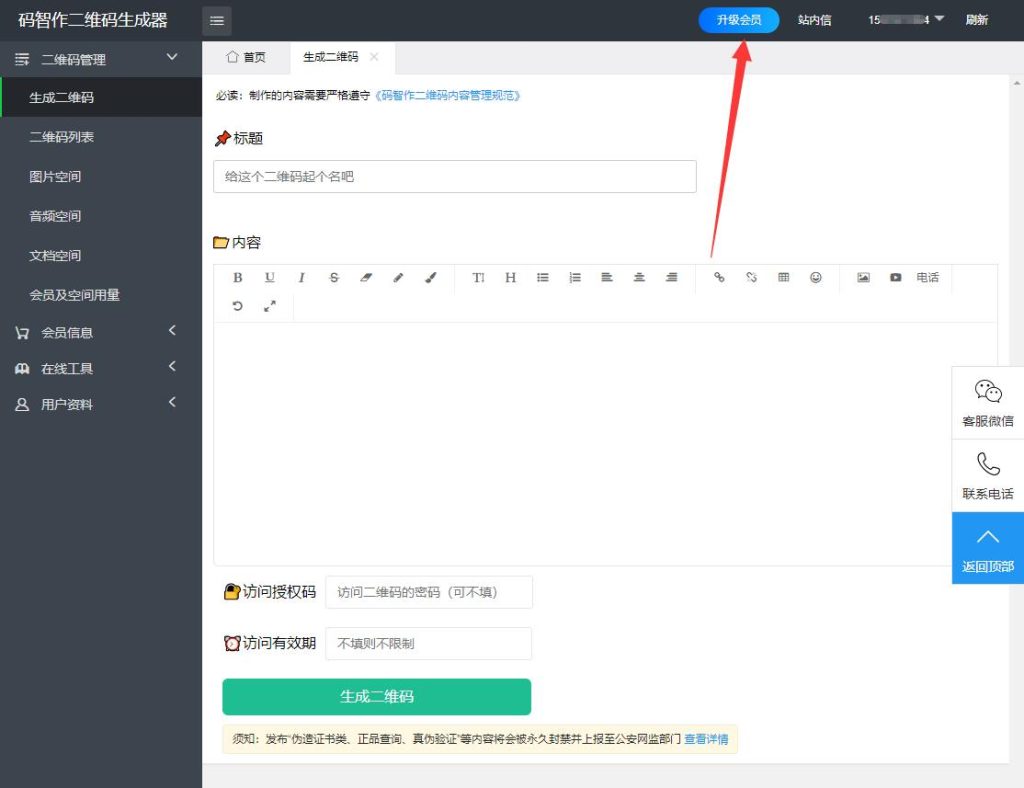Screen dimensions: 1024x788
Task: Collapse sidebar with hamburger icon
Action: pyautogui.click(x=217, y=21)
